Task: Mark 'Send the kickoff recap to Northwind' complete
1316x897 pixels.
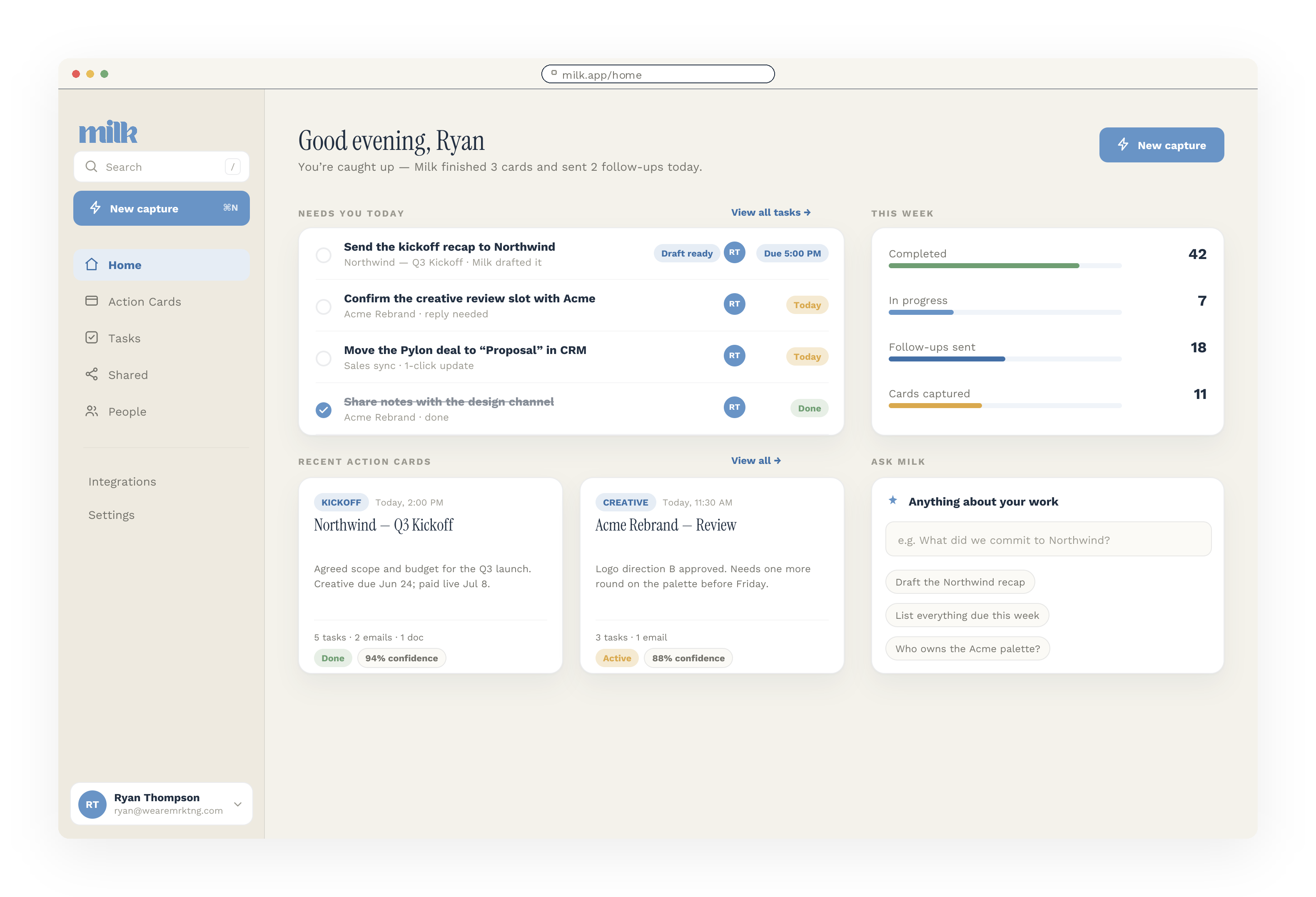Action: 323,255
